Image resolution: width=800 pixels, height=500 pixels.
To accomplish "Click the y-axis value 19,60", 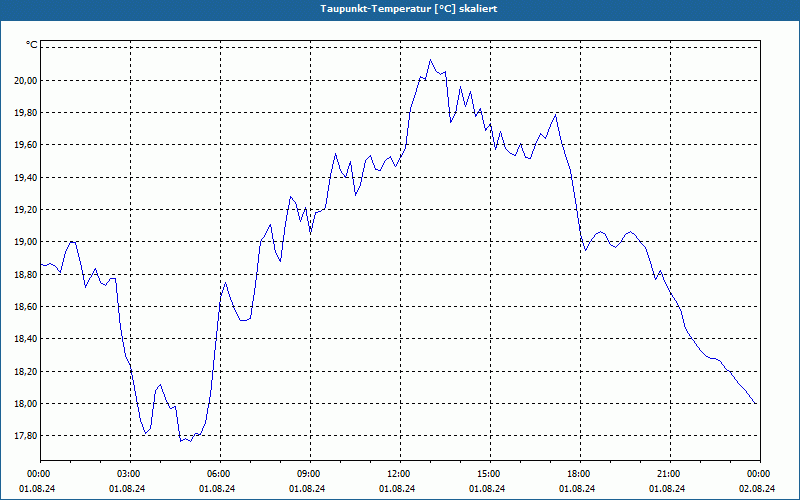I will click(x=25, y=145).
